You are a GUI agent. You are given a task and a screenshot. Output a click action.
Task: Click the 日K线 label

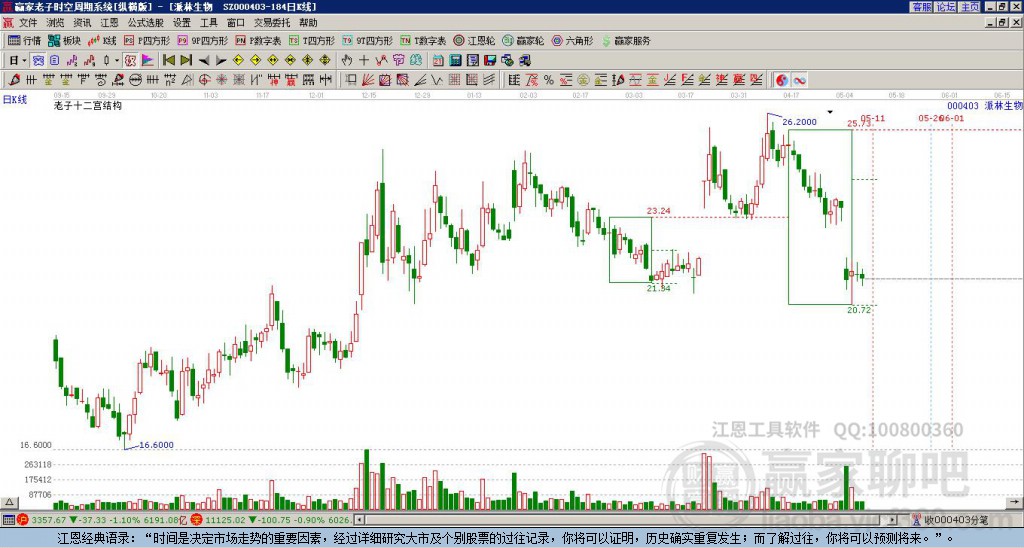(15, 100)
